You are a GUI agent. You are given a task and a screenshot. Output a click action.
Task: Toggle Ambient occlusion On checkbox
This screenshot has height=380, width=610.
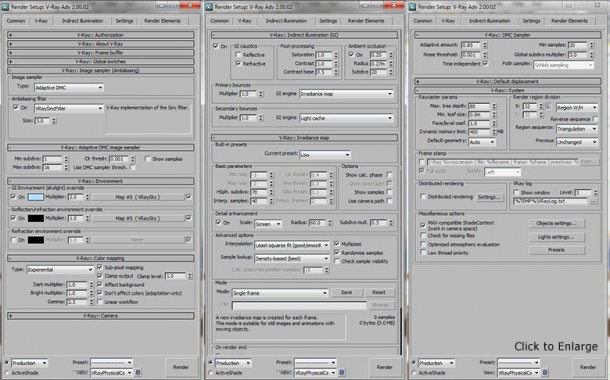pos(351,54)
